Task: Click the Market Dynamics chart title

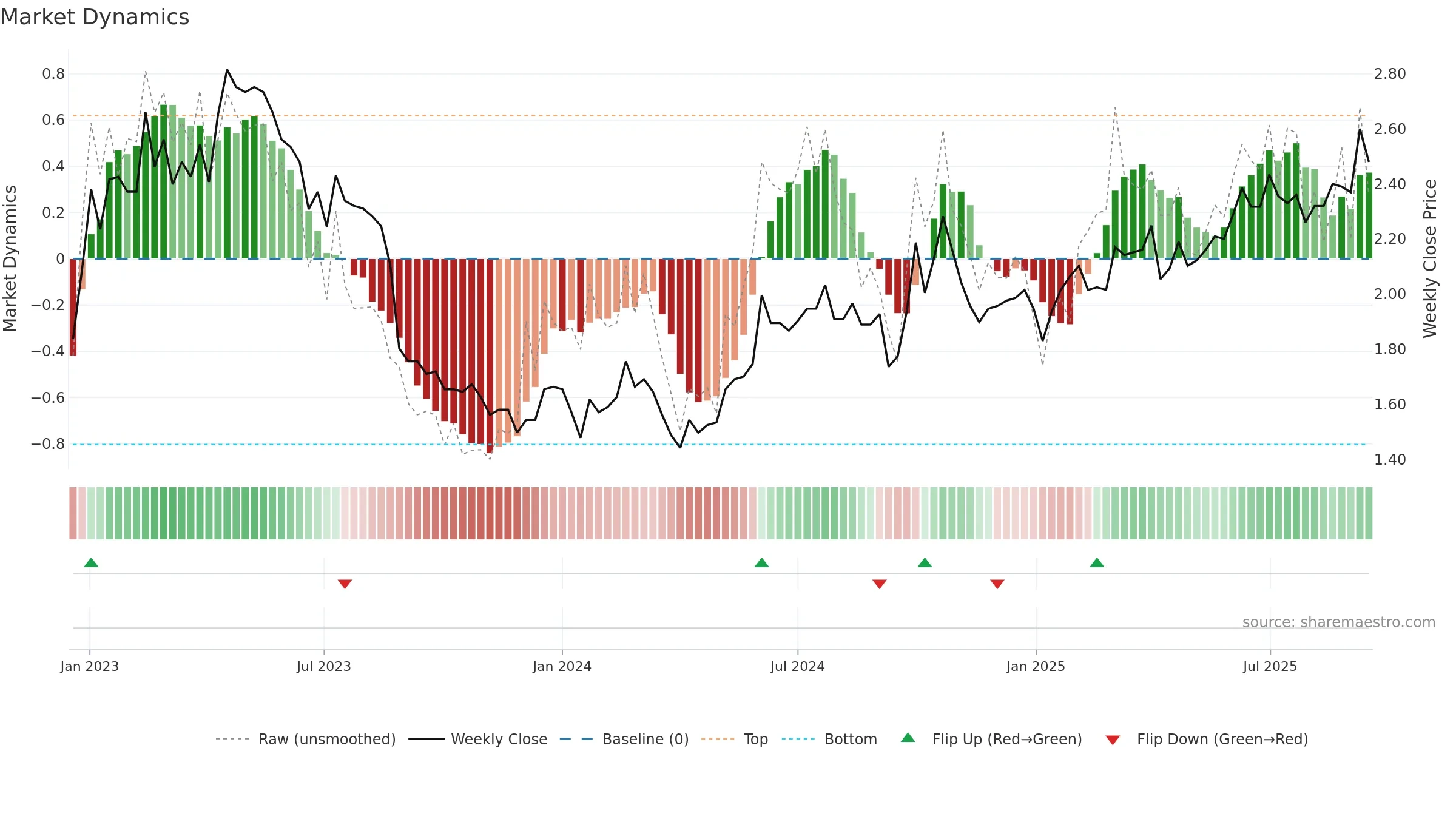Action: [95, 17]
